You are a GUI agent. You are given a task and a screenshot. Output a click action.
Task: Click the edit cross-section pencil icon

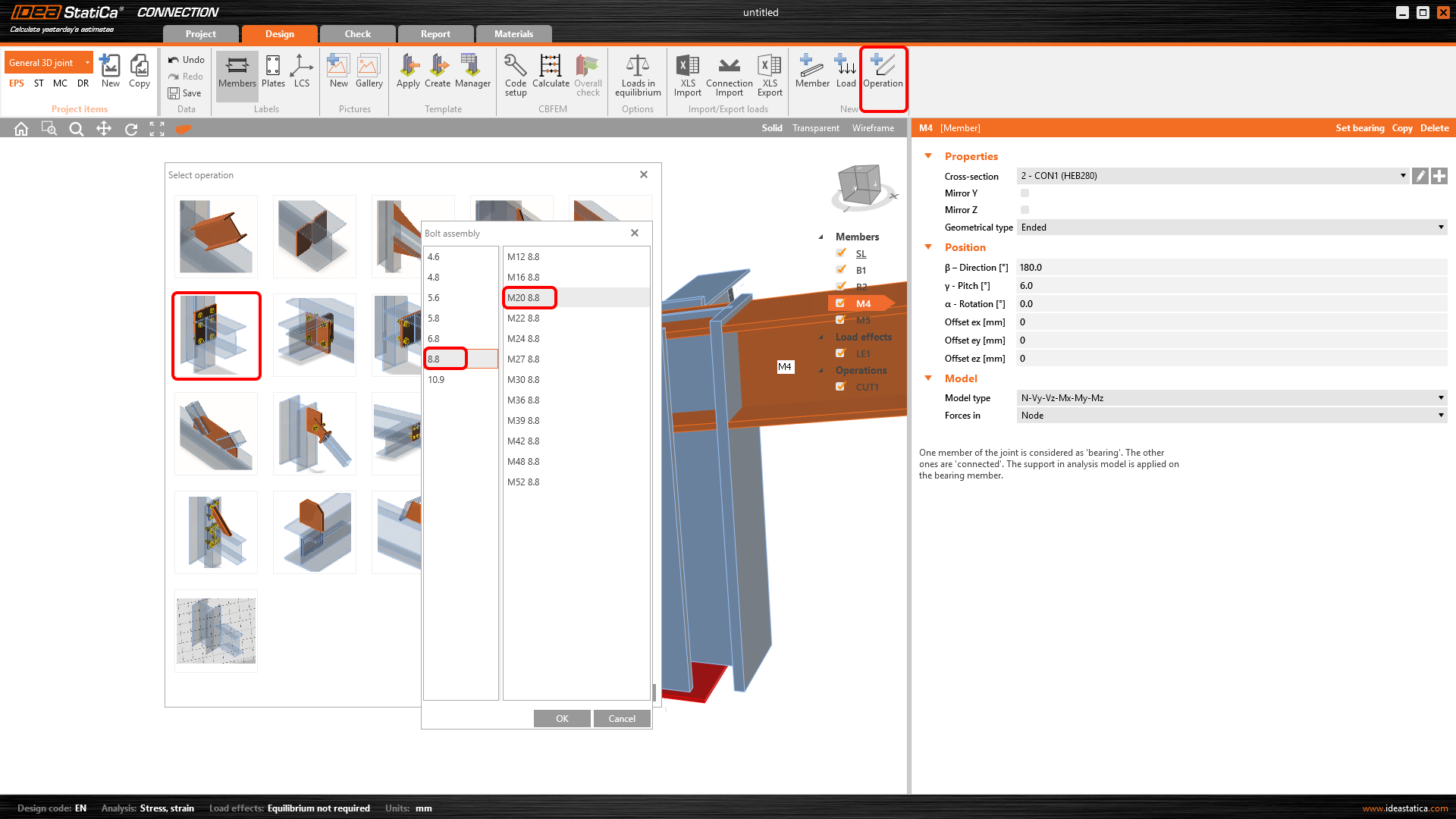click(x=1420, y=176)
